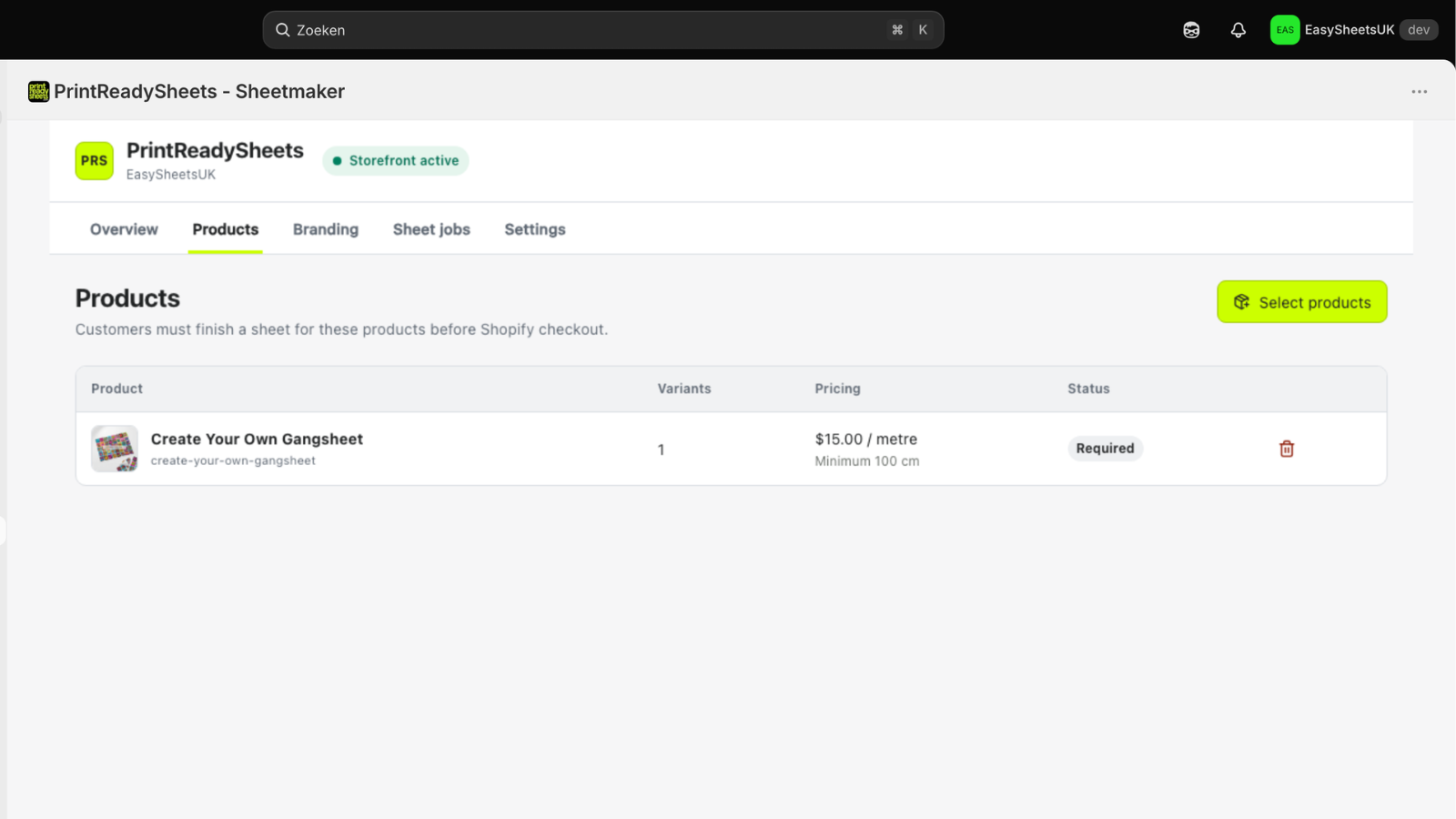Click the $15.00 / metre price
Viewport: 1456px width, 819px height.
tap(866, 439)
